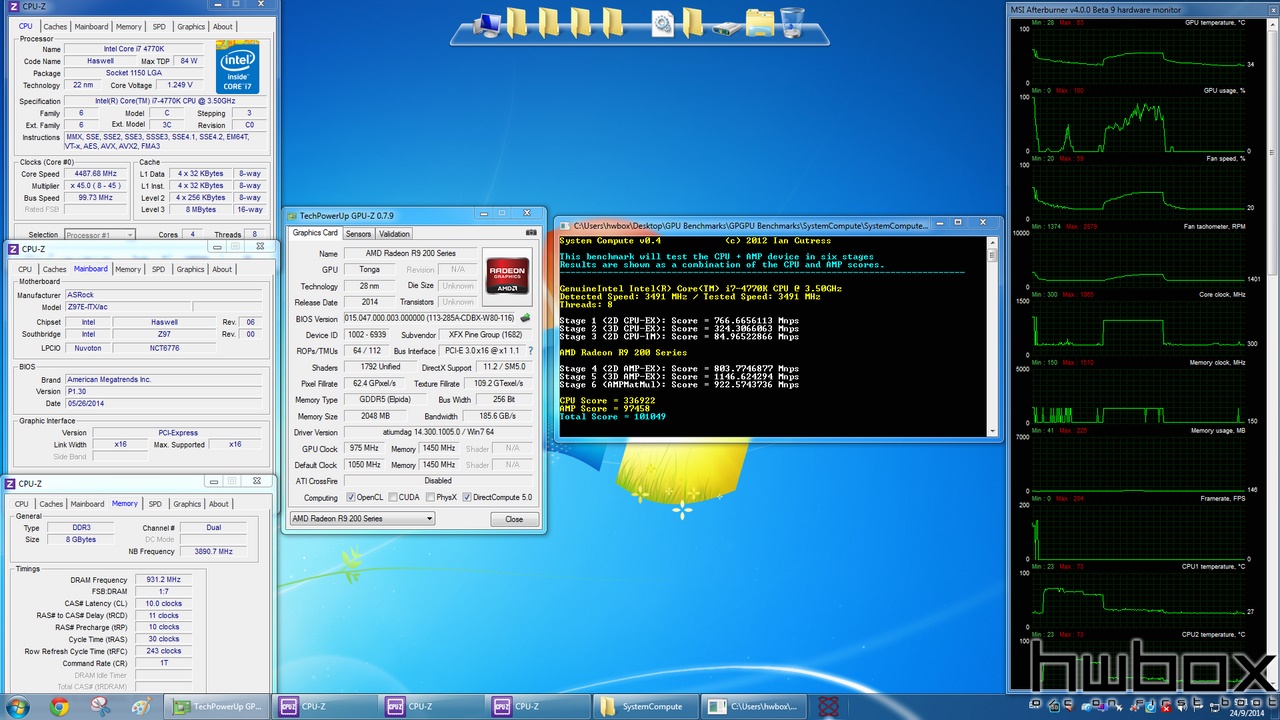Switch to the third CPU-Z taskbar button
1280x720 pixels.
click(538, 706)
